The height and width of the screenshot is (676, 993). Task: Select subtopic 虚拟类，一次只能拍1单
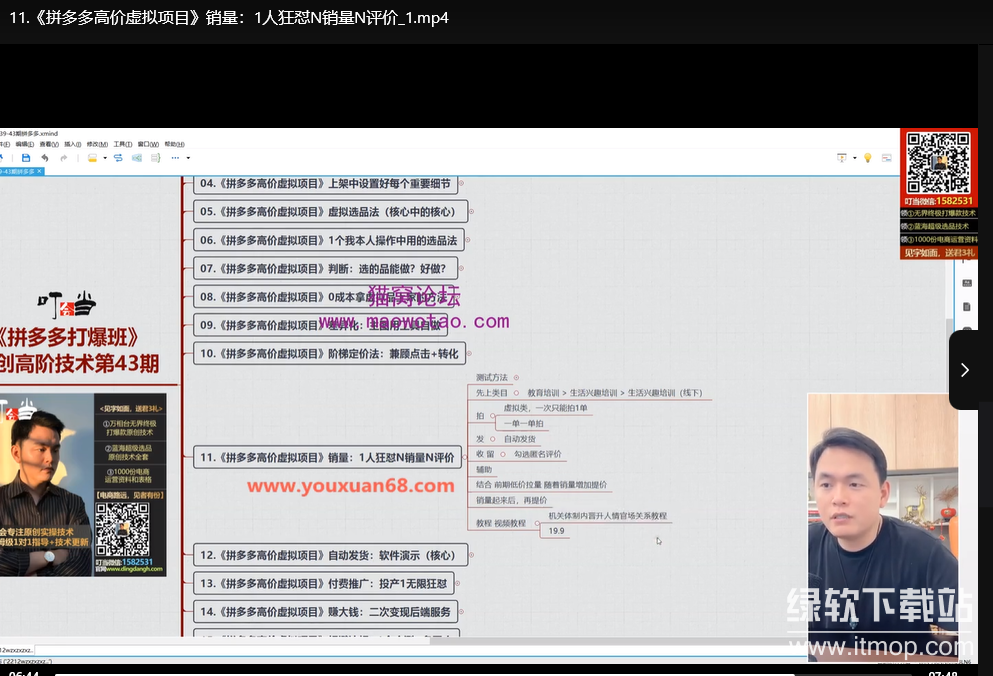(x=545, y=408)
